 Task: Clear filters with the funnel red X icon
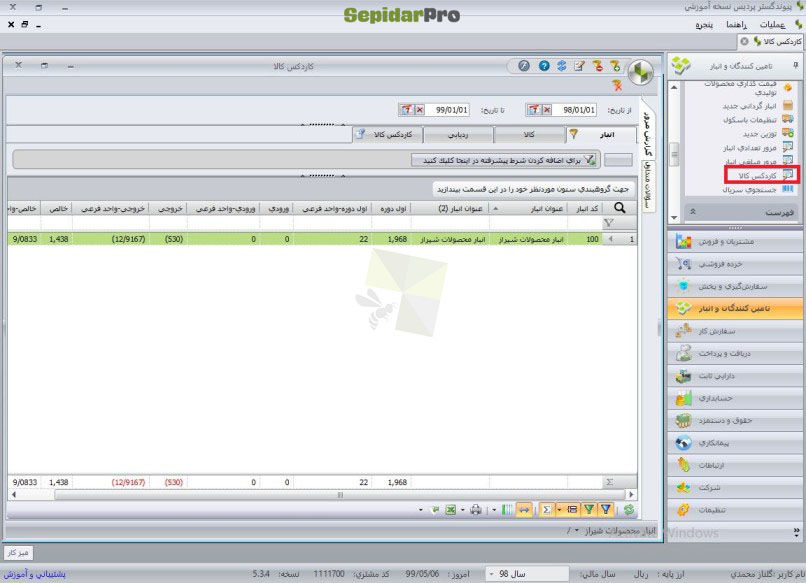click(617, 86)
